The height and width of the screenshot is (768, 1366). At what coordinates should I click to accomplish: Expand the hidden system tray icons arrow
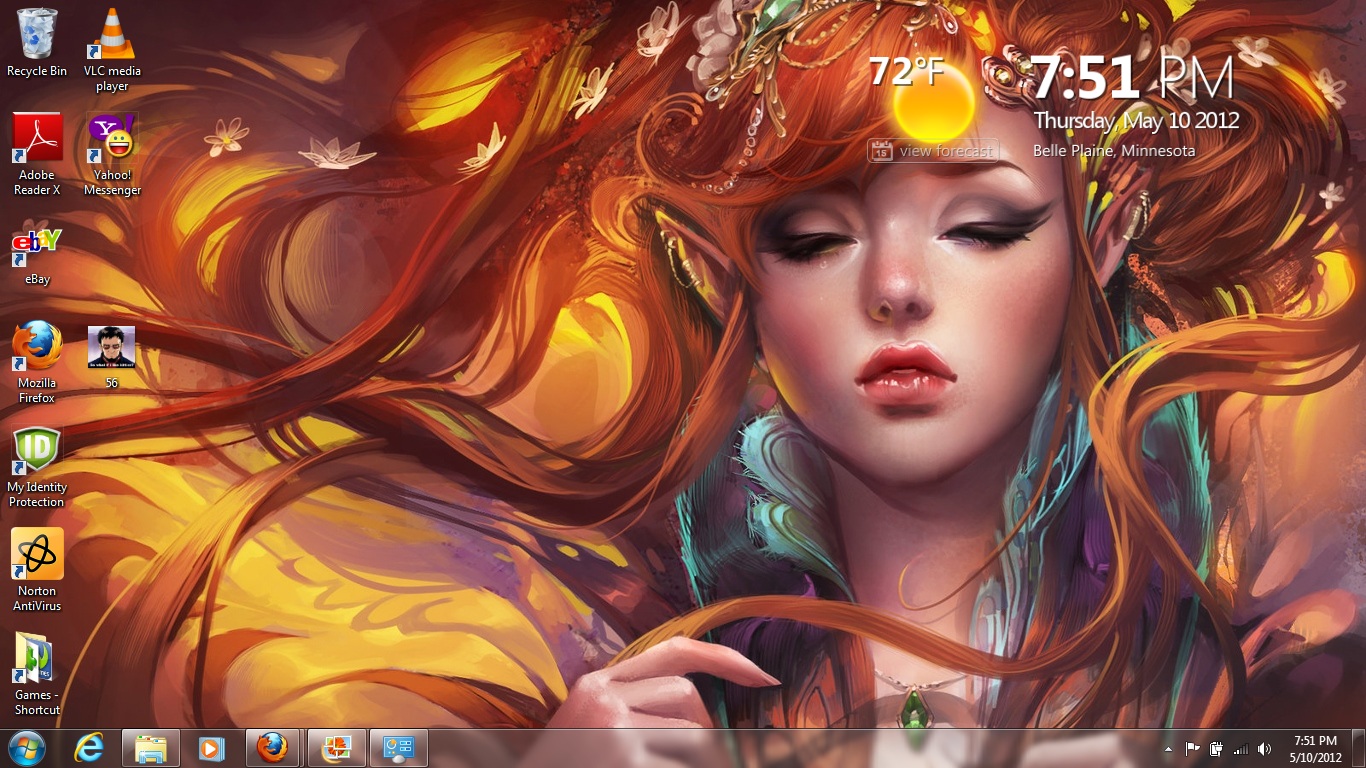(1168, 749)
